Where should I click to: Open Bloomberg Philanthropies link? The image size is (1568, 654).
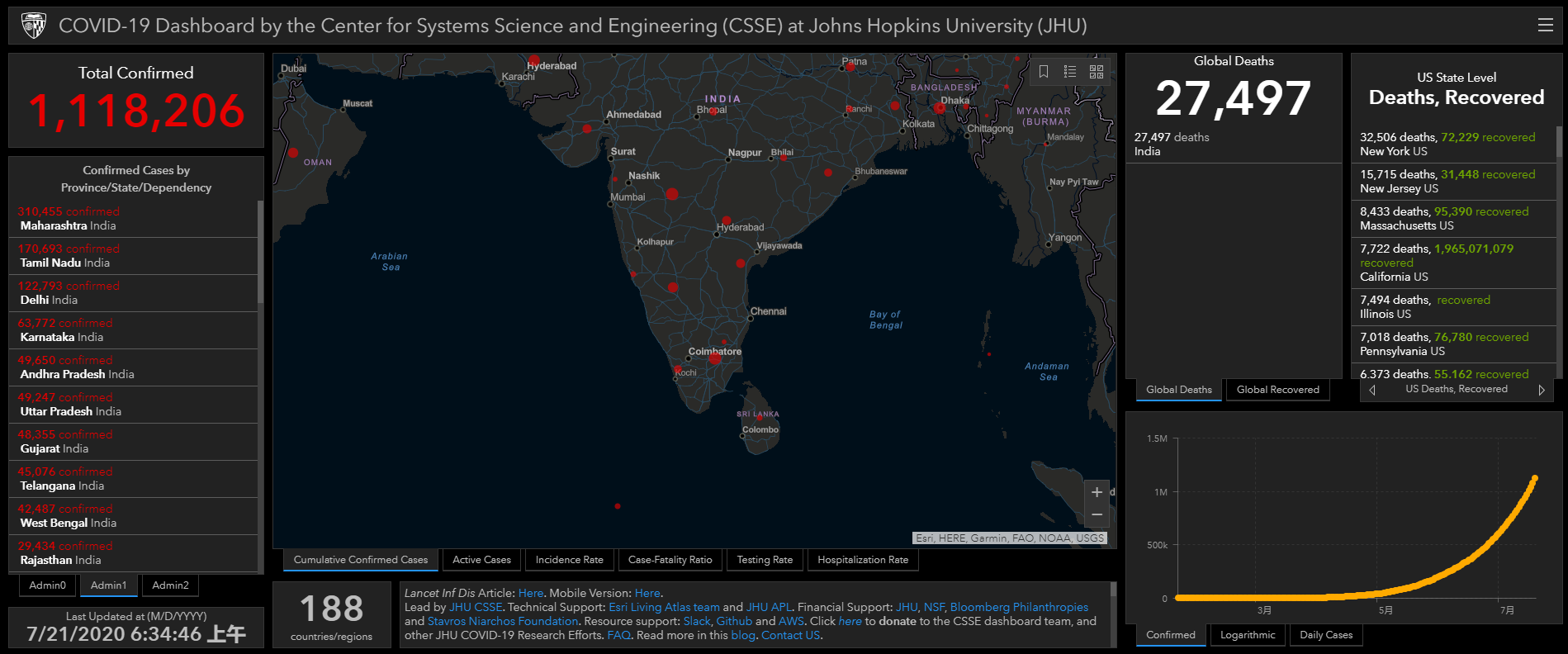point(1019,607)
